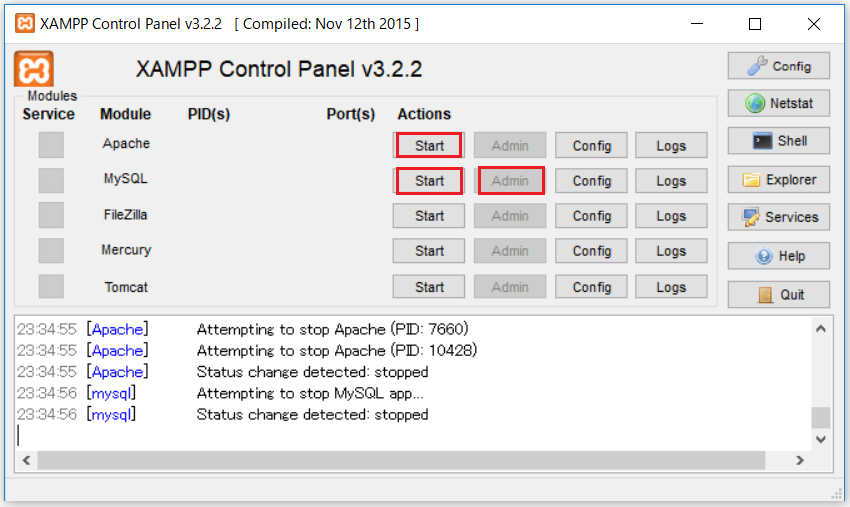Image resolution: width=850 pixels, height=507 pixels.
Task: Click log scrollbar up arrow
Action: [x=821, y=329]
